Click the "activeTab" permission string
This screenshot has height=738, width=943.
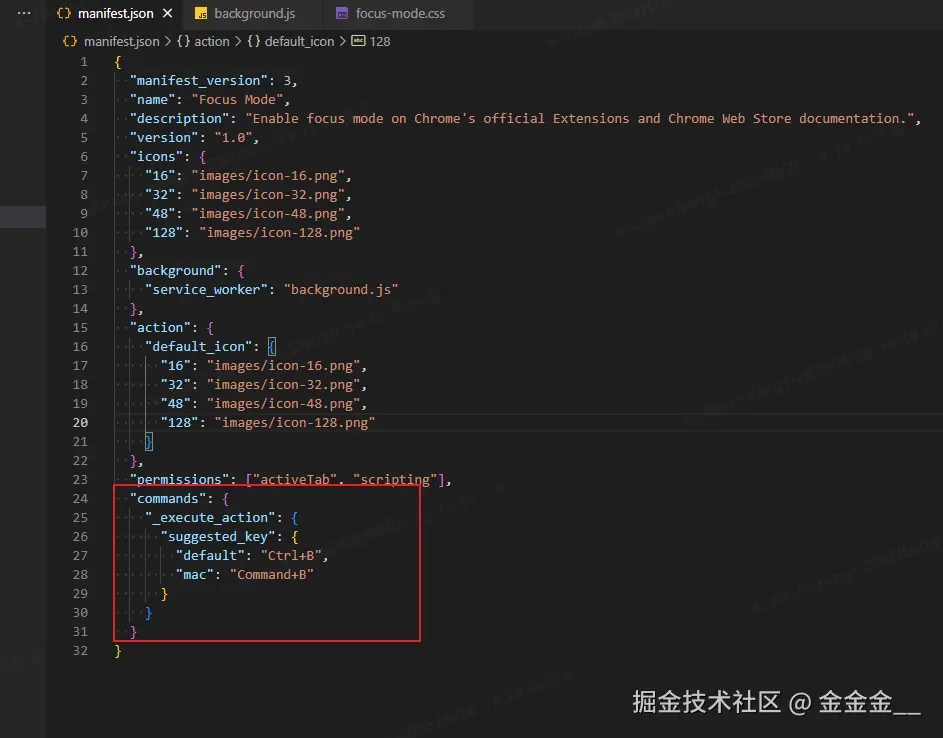click(295, 479)
